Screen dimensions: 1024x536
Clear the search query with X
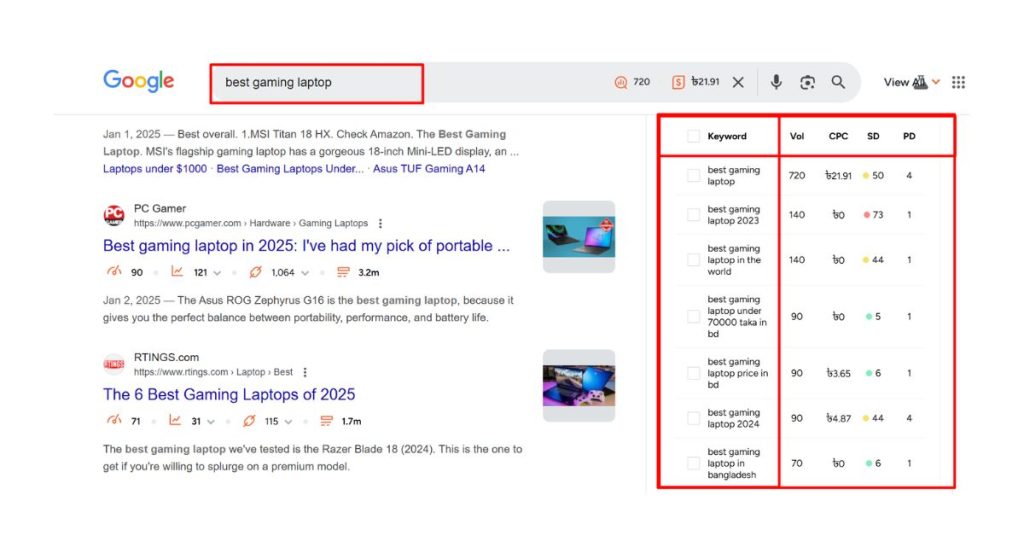738,82
